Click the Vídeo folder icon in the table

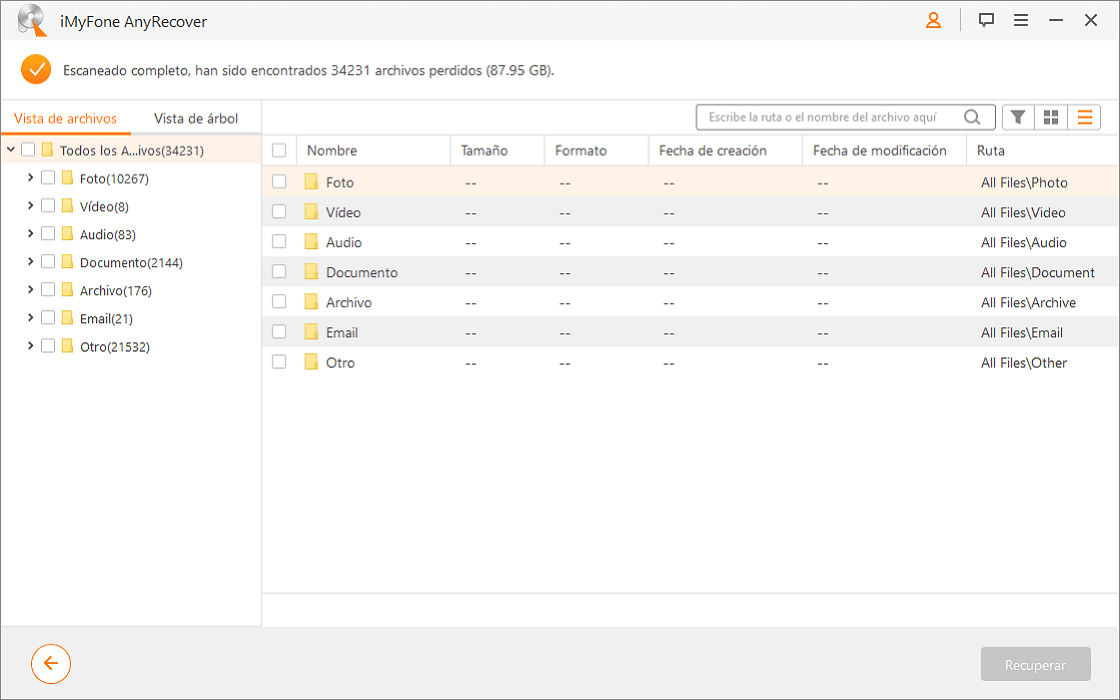[x=311, y=211]
